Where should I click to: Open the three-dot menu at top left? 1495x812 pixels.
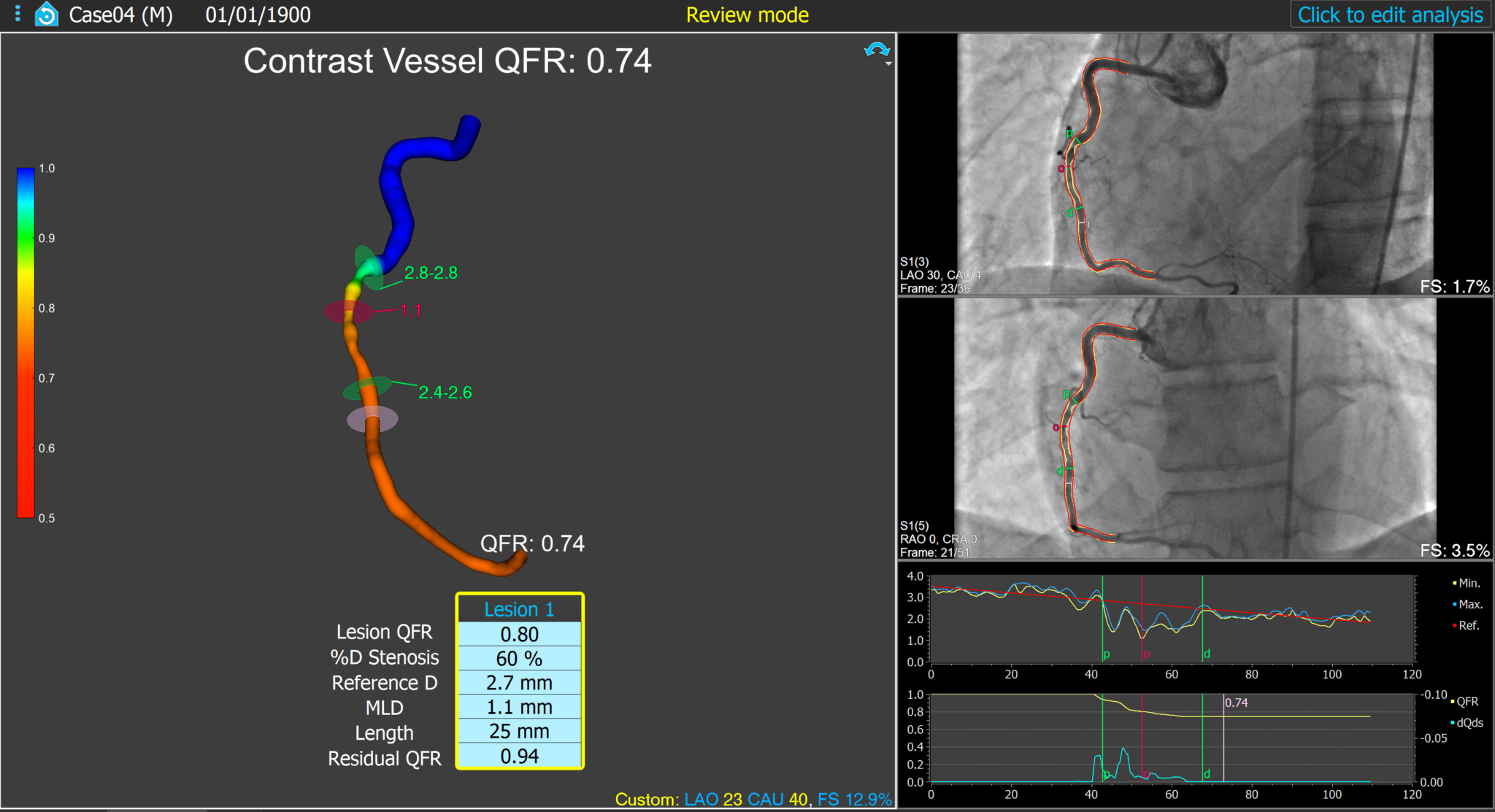pos(18,15)
